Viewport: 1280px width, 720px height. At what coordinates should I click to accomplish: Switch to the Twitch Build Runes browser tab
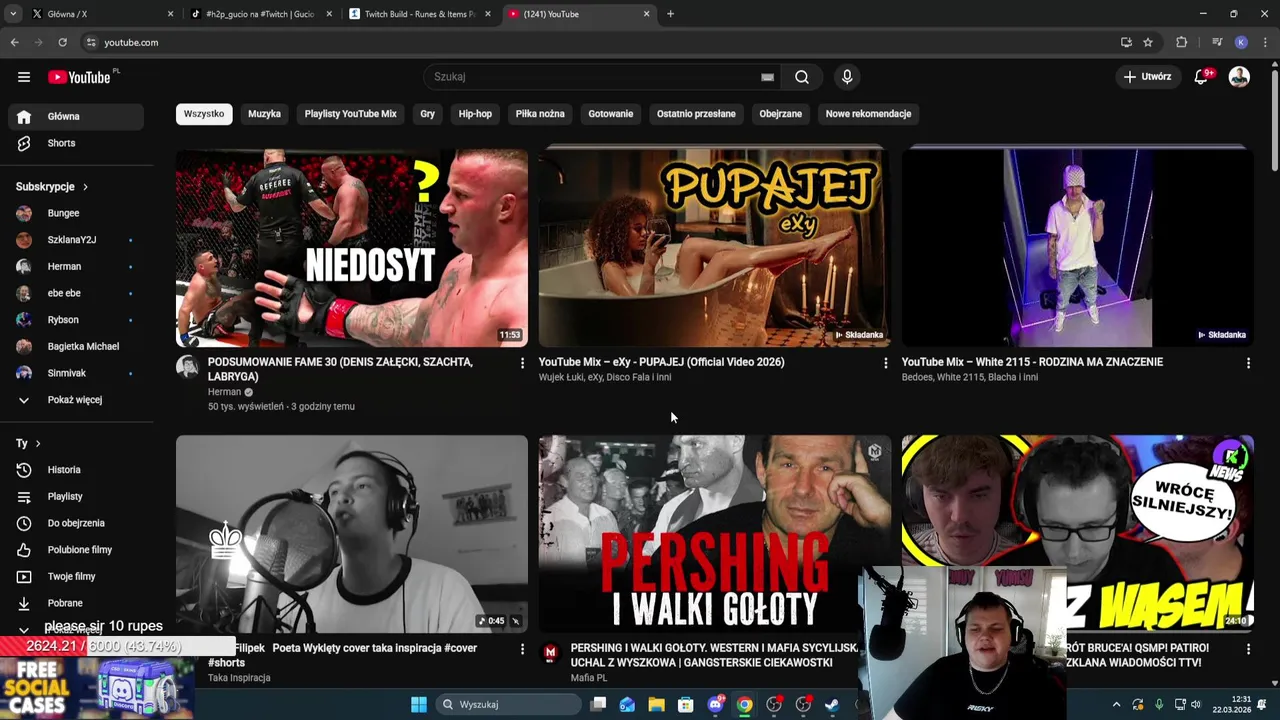pos(420,14)
